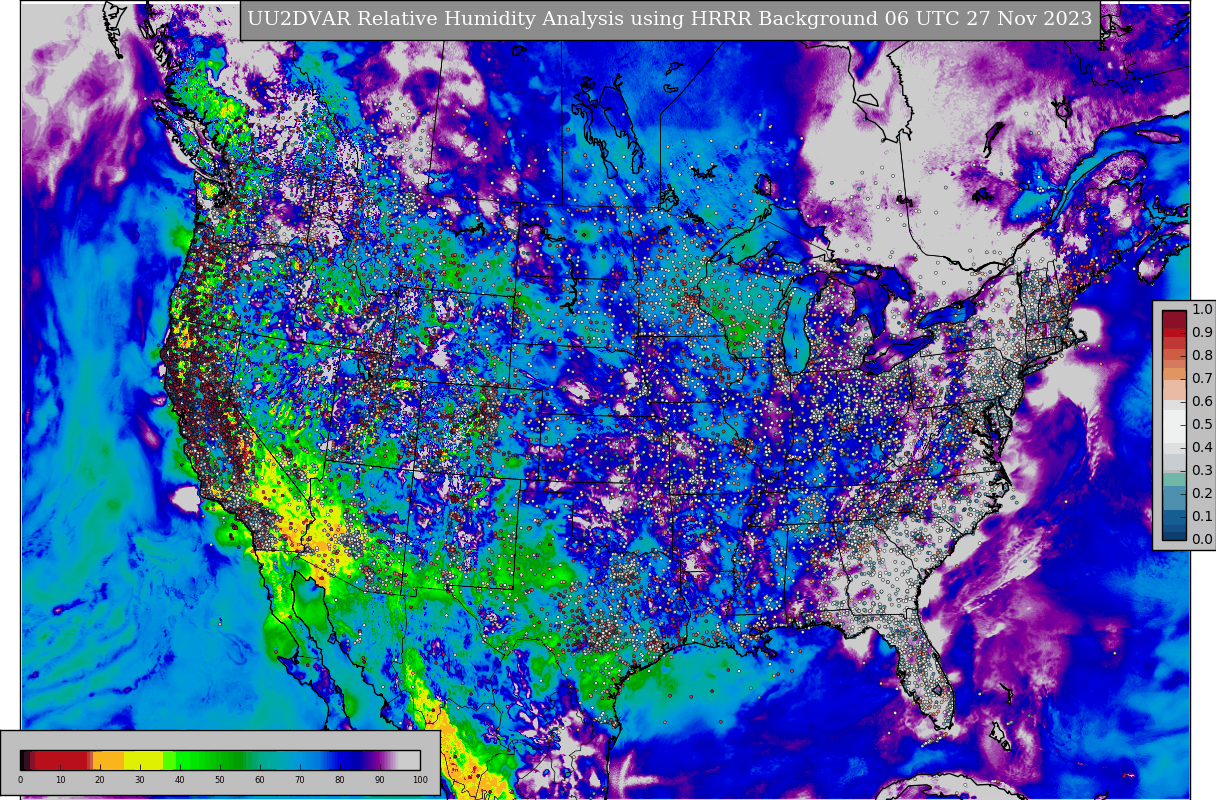Click the '0.3' label on vertical colorbar
The image size is (1216, 800).
point(1201,470)
